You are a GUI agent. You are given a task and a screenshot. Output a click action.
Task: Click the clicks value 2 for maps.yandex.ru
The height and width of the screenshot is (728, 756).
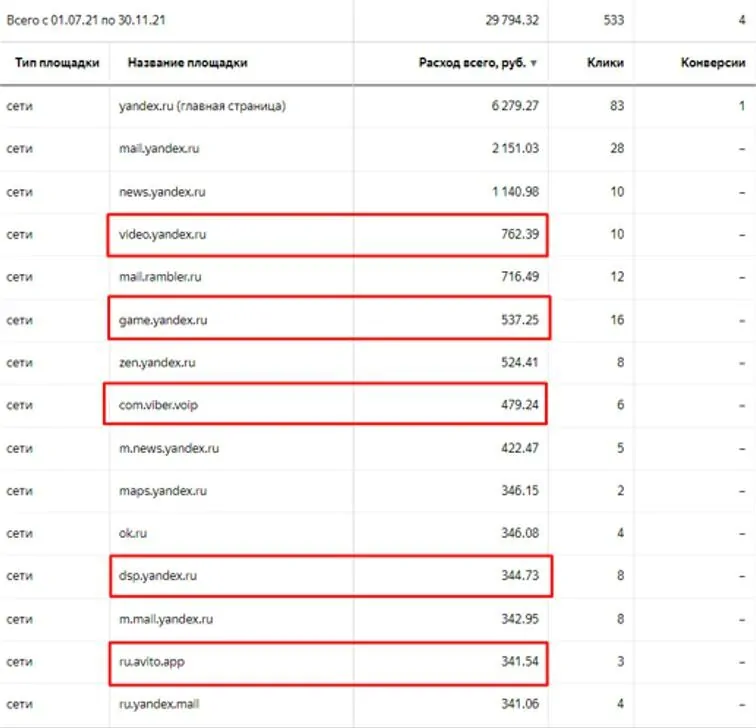621,491
